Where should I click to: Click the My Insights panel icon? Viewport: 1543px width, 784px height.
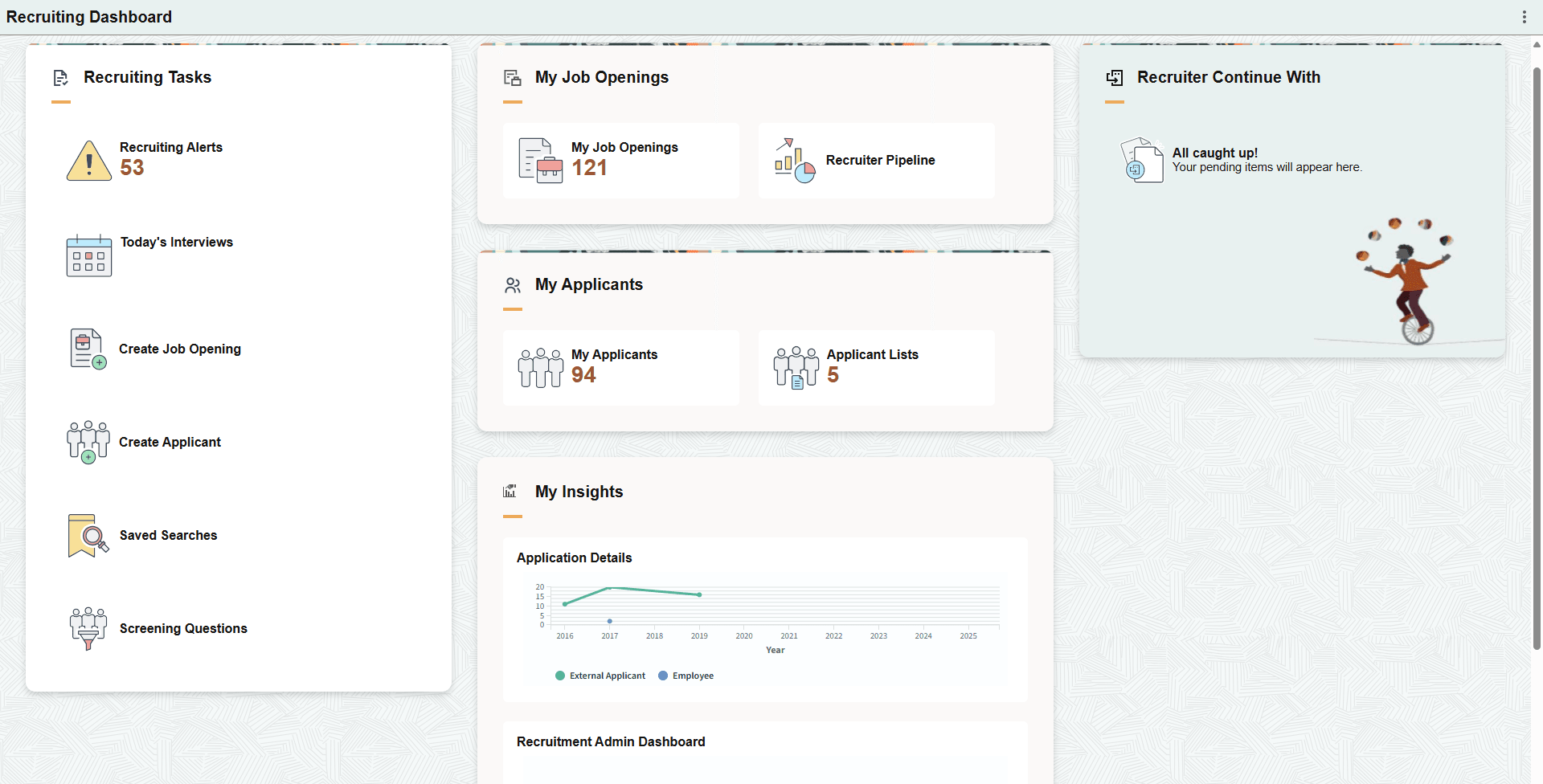510,491
